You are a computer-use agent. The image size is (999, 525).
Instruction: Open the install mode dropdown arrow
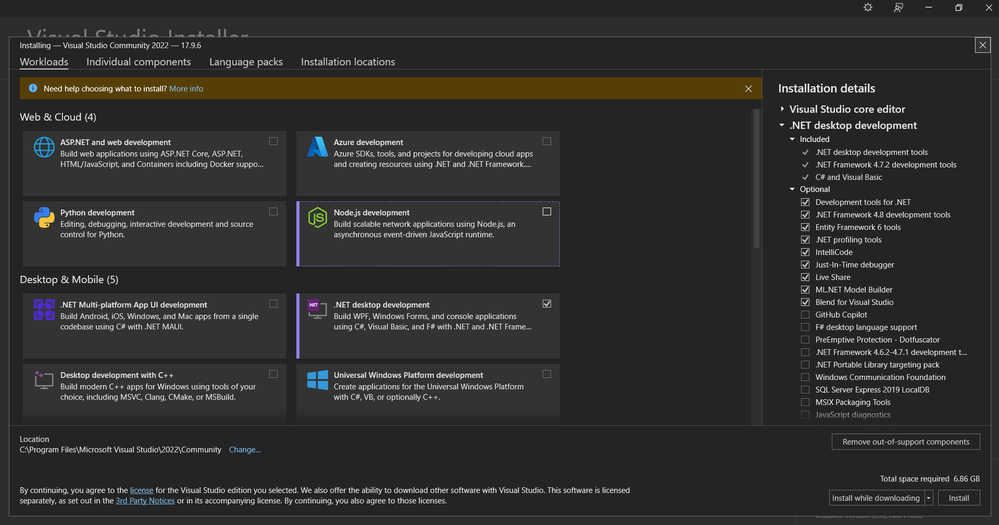(x=928, y=498)
